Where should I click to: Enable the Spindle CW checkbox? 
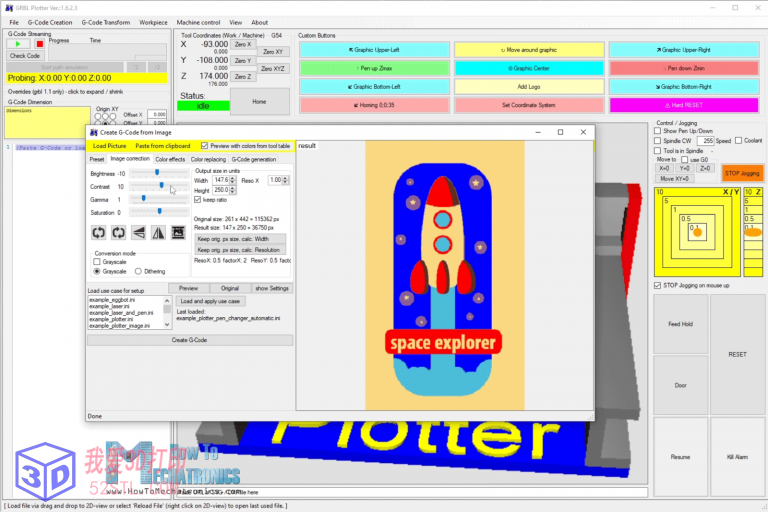[x=657, y=141]
